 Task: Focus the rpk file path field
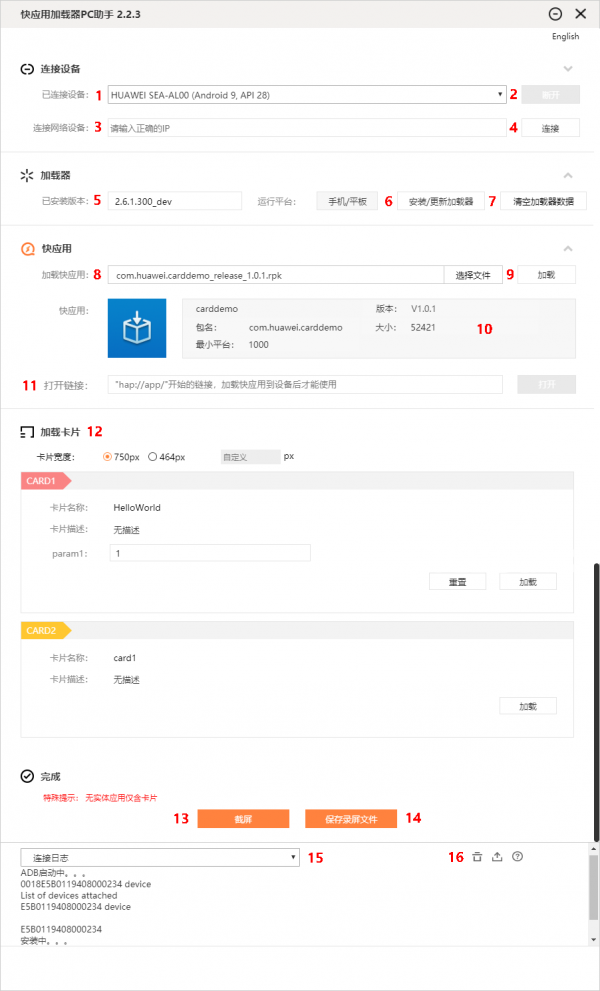point(276,275)
